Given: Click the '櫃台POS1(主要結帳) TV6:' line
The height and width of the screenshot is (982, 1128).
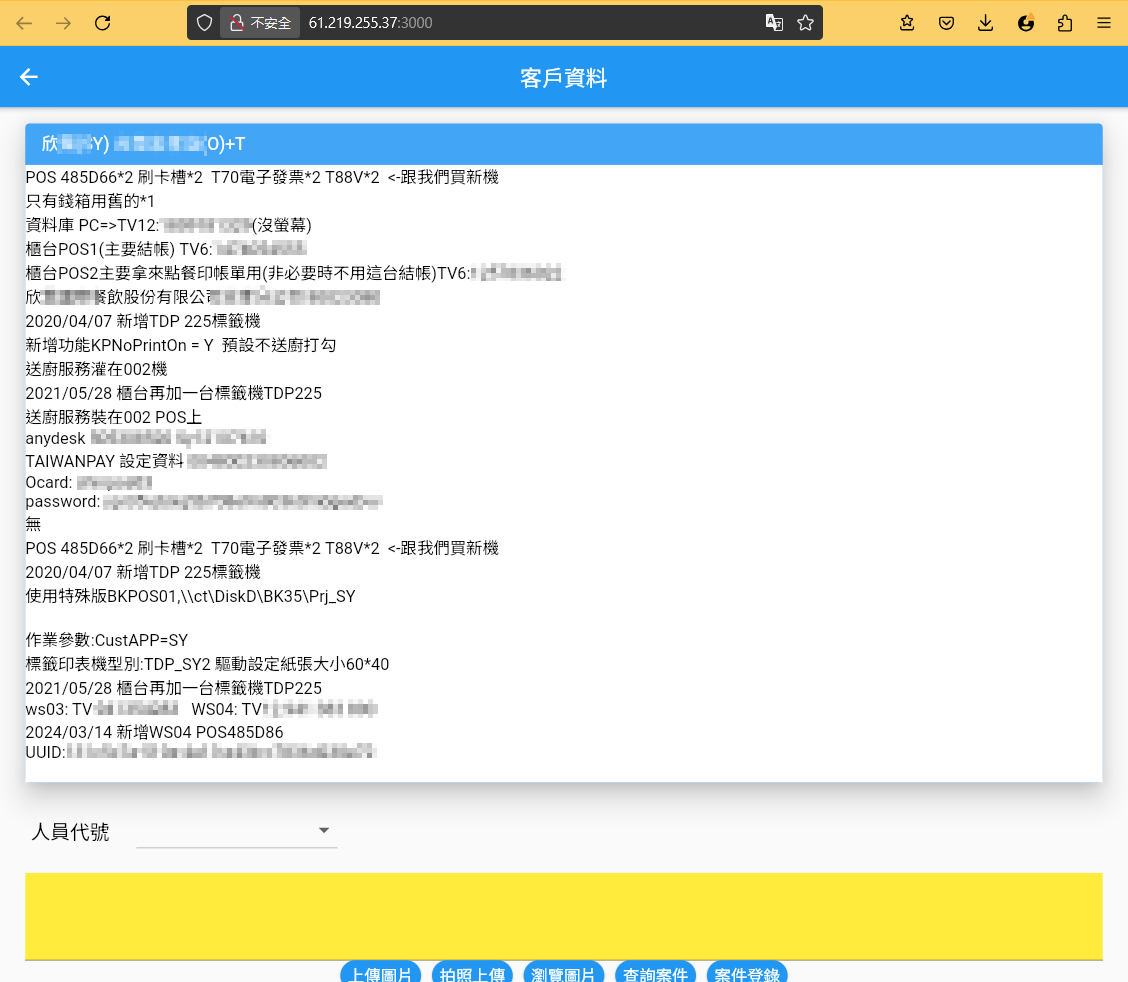Looking at the screenshot, I should (119, 249).
